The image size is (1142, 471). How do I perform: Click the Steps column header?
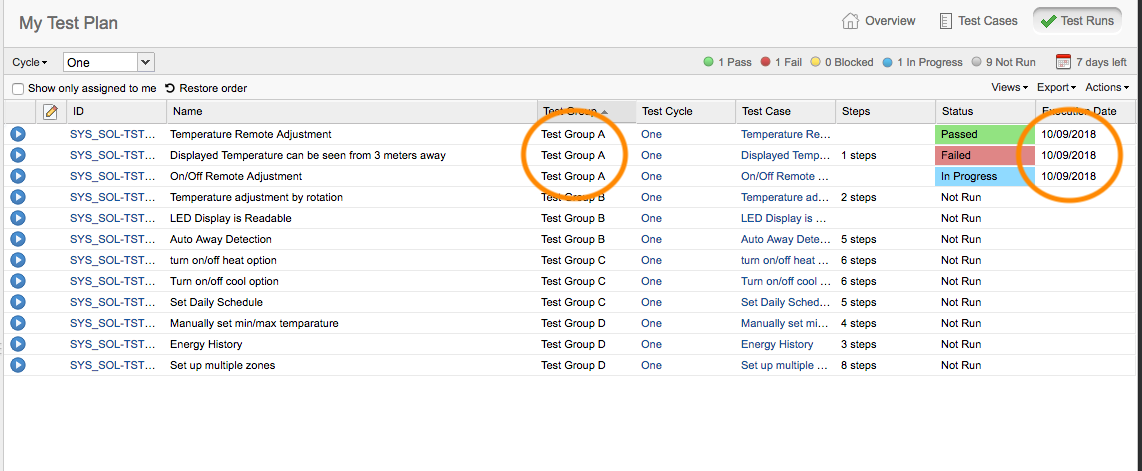click(885, 111)
